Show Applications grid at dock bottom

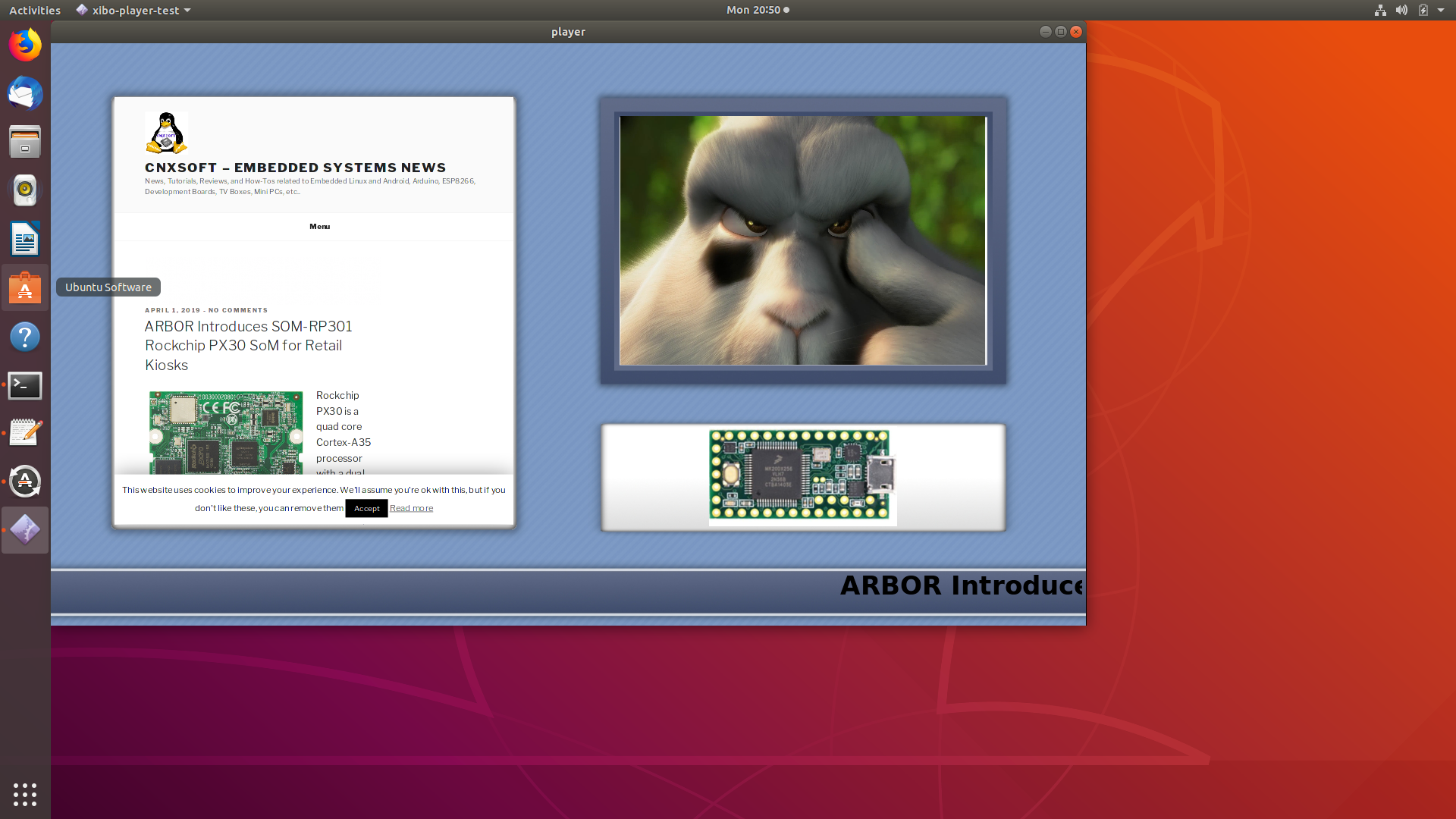click(25, 794)
